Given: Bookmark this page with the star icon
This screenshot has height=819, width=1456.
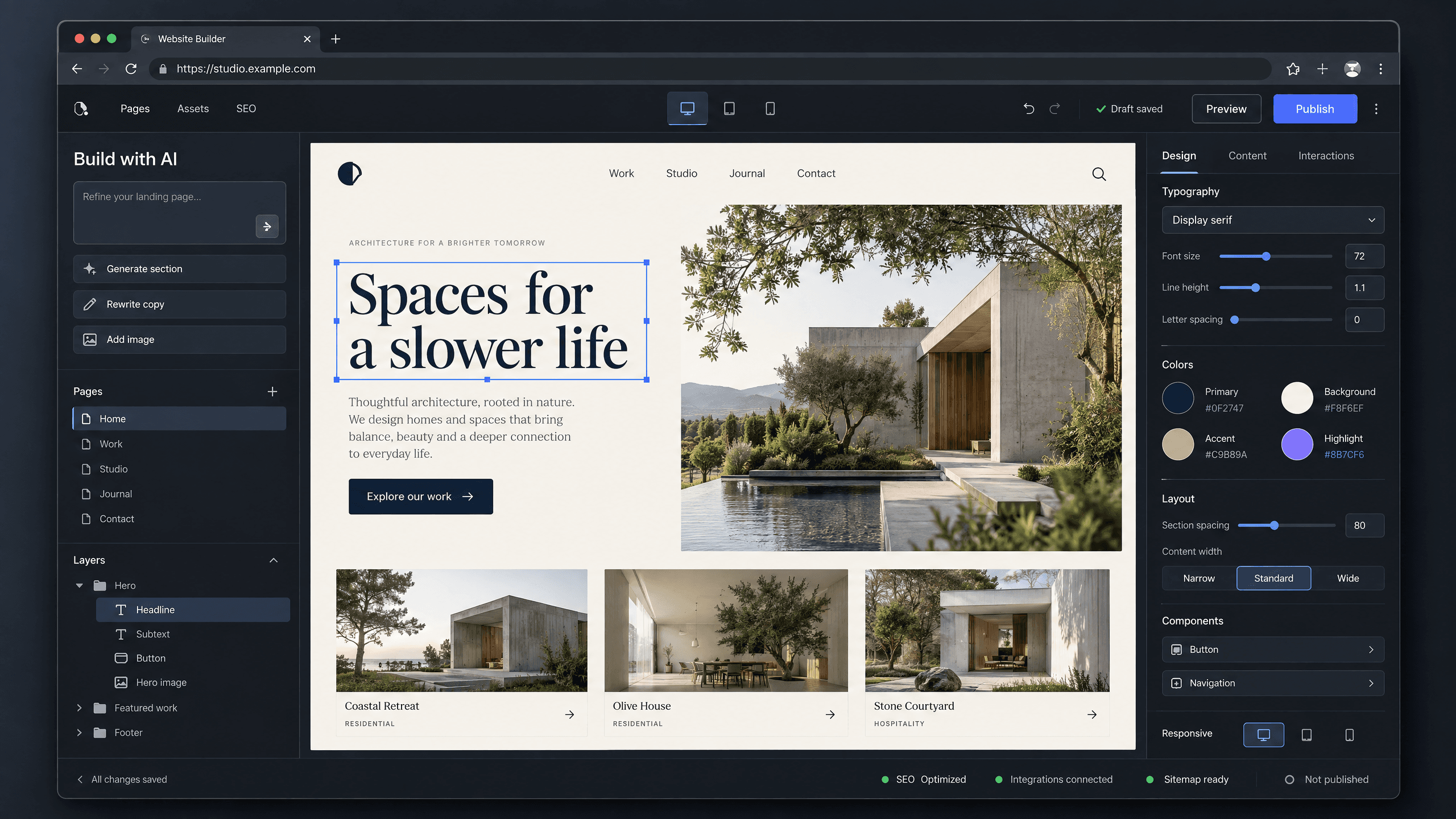Looking at the screenshot, I should pos(1293,69).
